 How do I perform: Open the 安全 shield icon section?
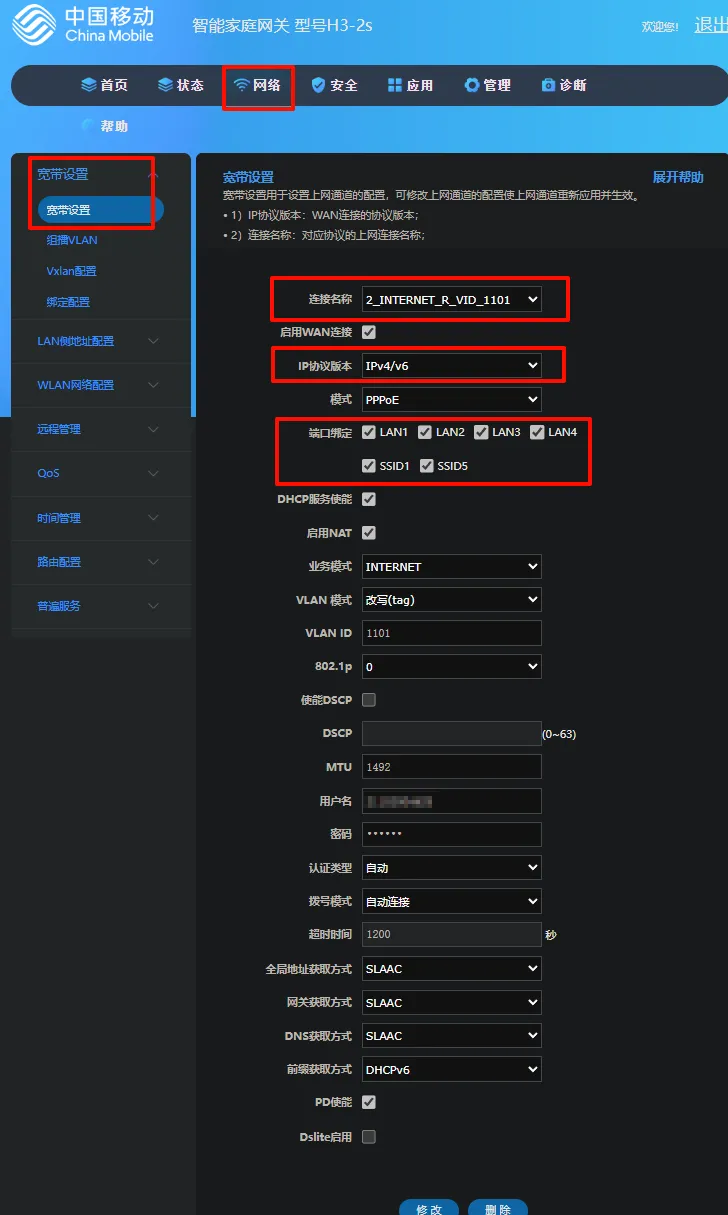click(x=318, y=85)
